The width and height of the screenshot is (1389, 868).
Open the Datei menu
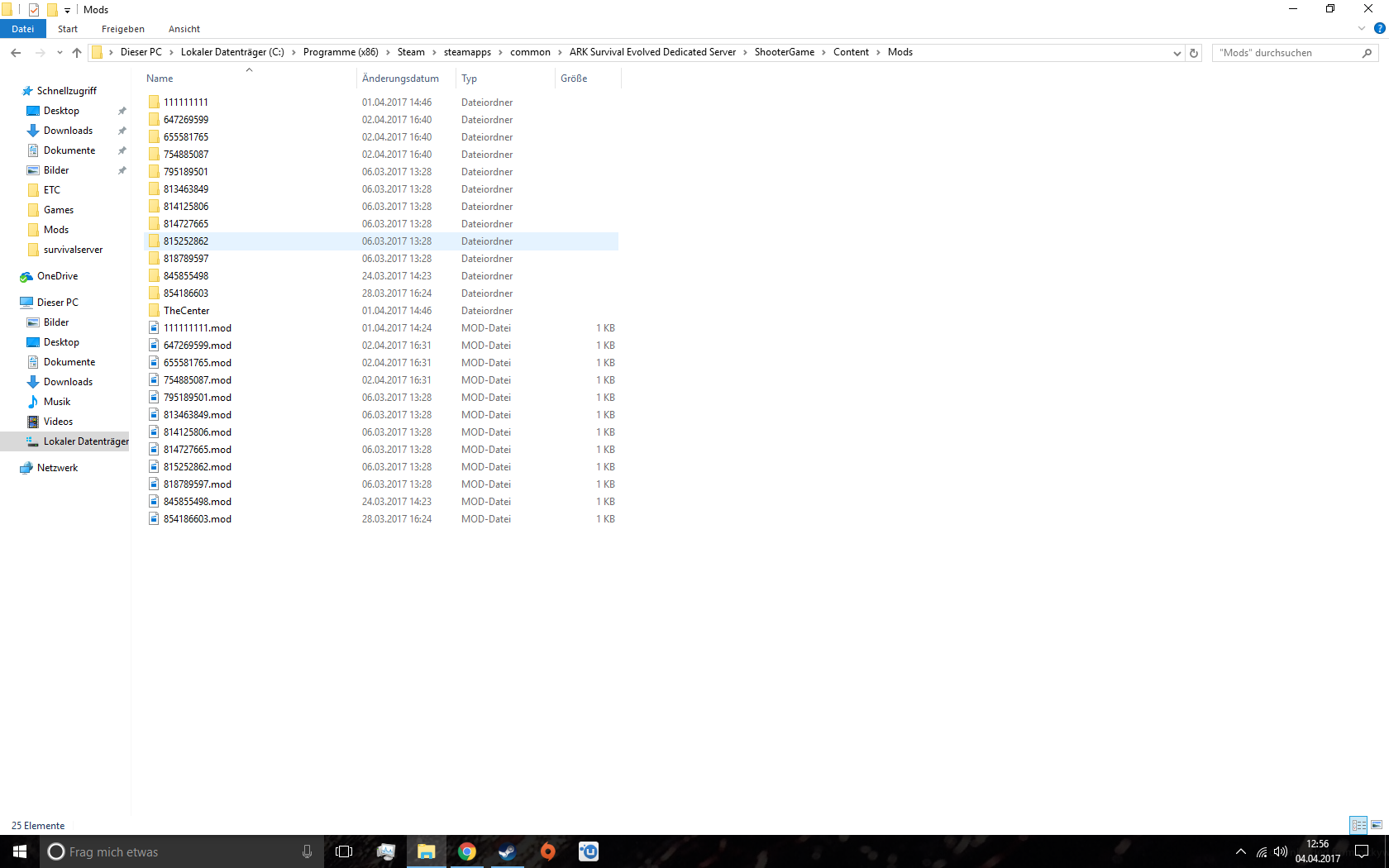pos(23,29)
